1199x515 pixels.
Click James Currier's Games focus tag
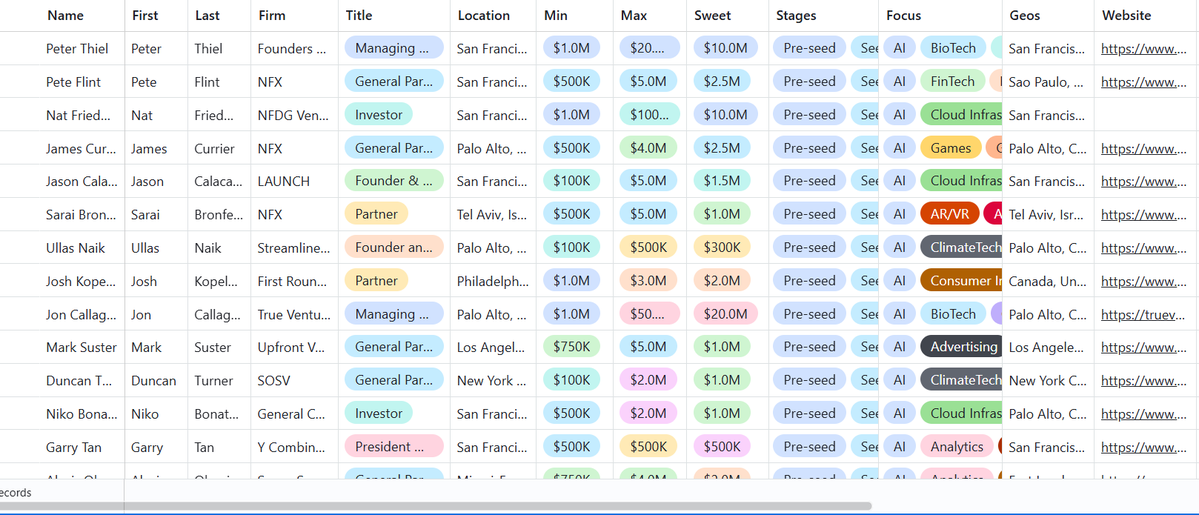point(950,148)
